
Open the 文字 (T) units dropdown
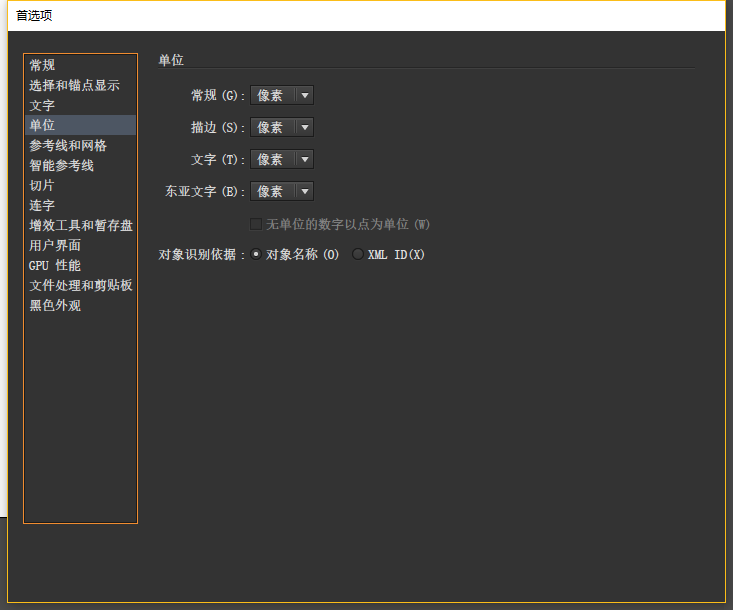coord(282,159)
